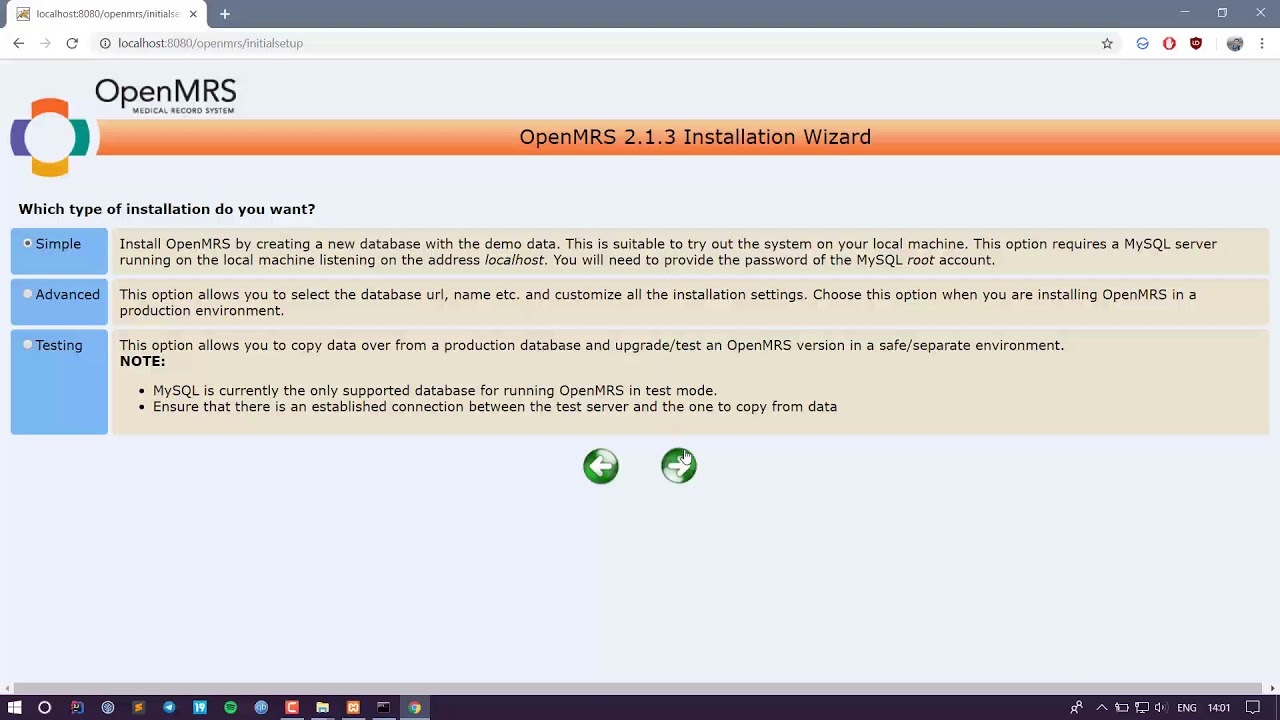Click the horizontal scrollbar at page bottom
Viewport: 1280px width, 720px height.
pos(640,688)
